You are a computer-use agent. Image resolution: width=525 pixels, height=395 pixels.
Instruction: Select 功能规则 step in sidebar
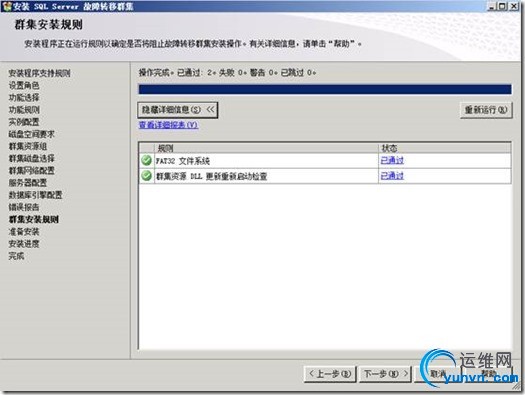tap(24, 110)
